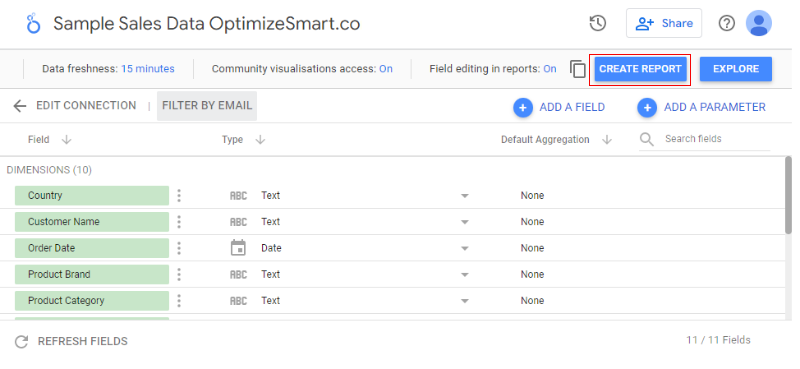Click the vertical scrollbar of field list

coord(788,195)
